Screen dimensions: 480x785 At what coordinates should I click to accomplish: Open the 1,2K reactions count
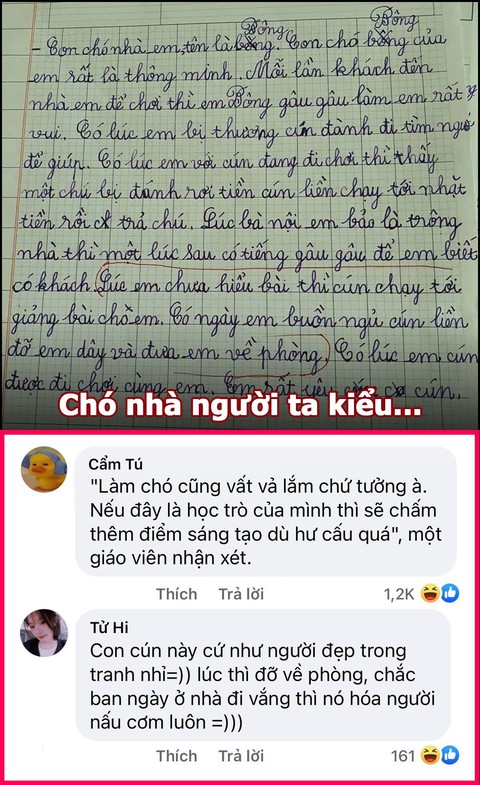click(x=399, y=594)
